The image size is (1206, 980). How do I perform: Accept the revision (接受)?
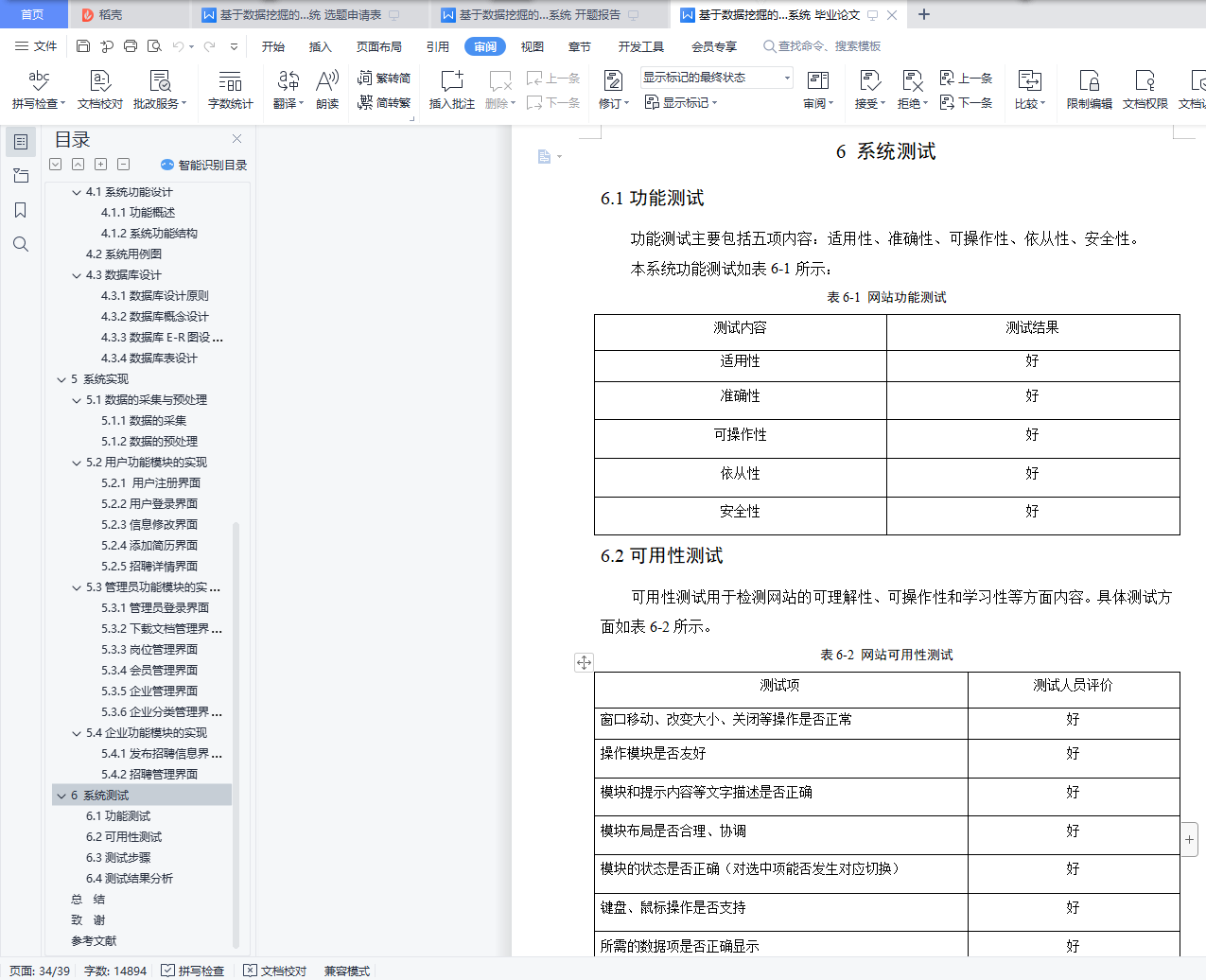869,90
